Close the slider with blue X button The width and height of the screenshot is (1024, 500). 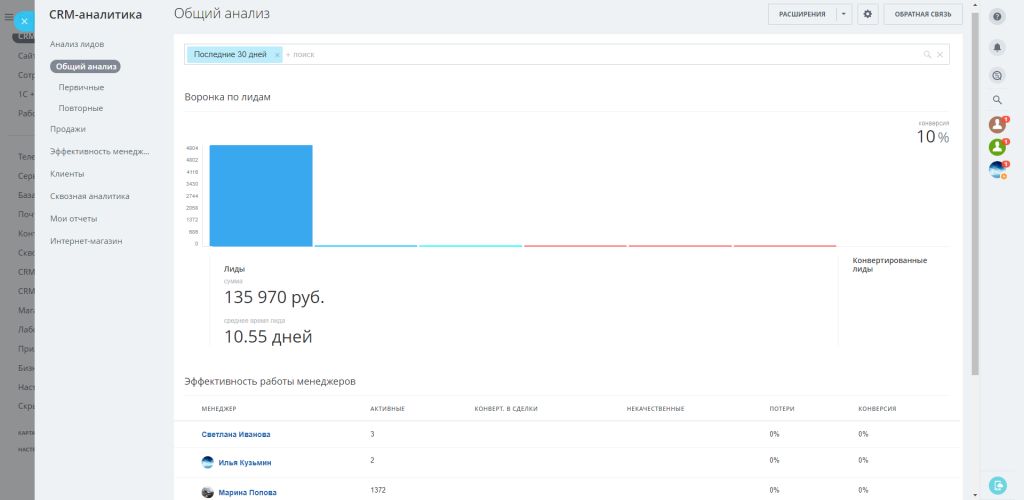(x=24, y=21)
